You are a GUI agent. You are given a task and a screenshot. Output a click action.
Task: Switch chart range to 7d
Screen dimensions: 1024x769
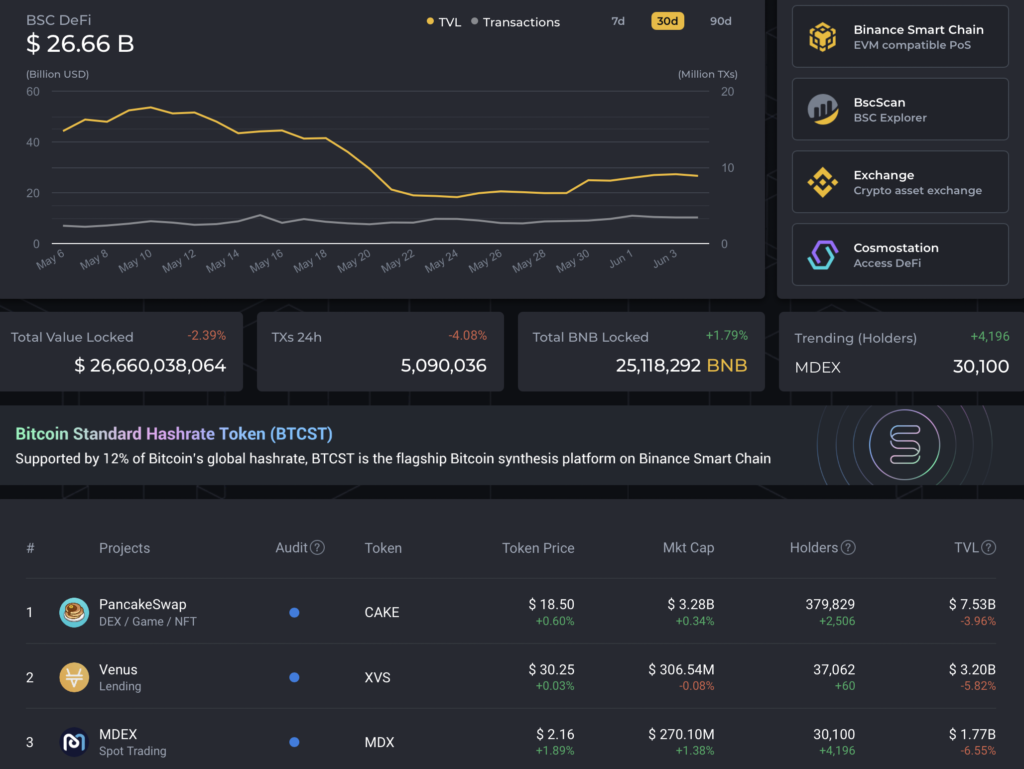click(618, 21)
